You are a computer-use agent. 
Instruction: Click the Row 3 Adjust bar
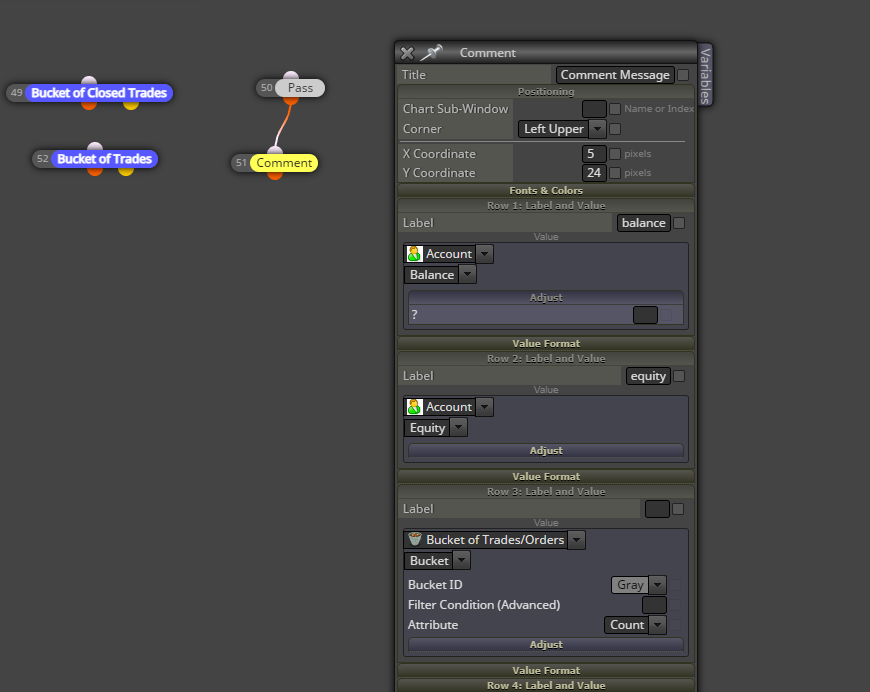(546, 644)
